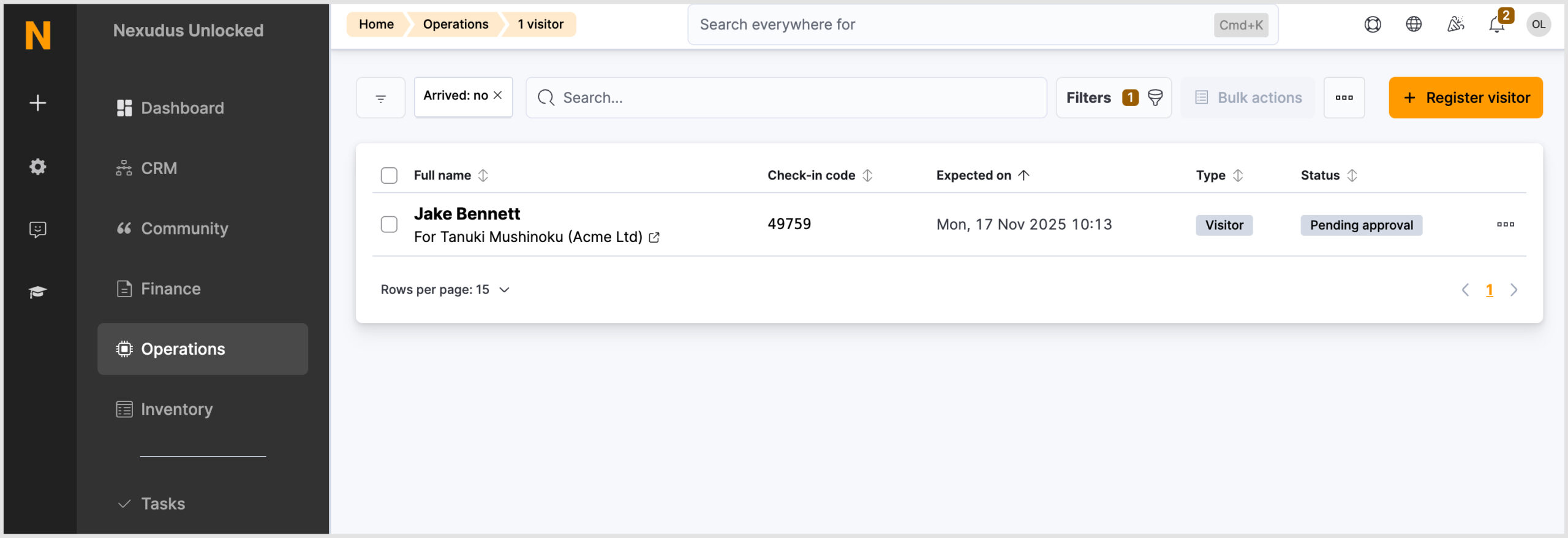
Task: Remove the 'Arrived: no' filter chip
Action: point(498,95)
